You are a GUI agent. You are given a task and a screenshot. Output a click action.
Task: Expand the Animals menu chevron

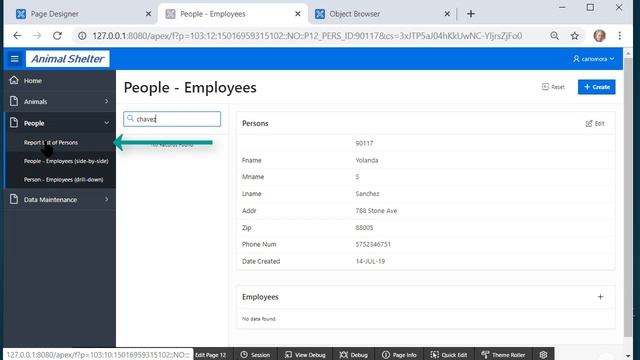pyautogui.click(x=107, y=101)
